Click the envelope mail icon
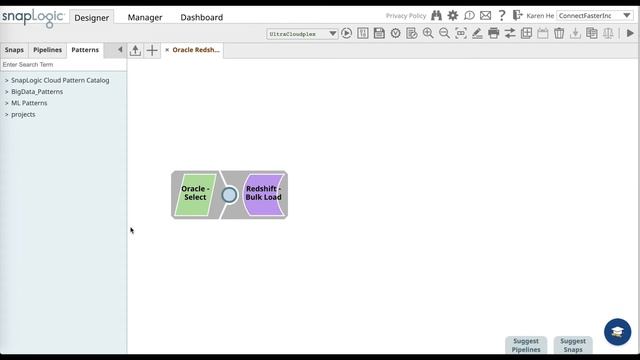 [485, 16]
